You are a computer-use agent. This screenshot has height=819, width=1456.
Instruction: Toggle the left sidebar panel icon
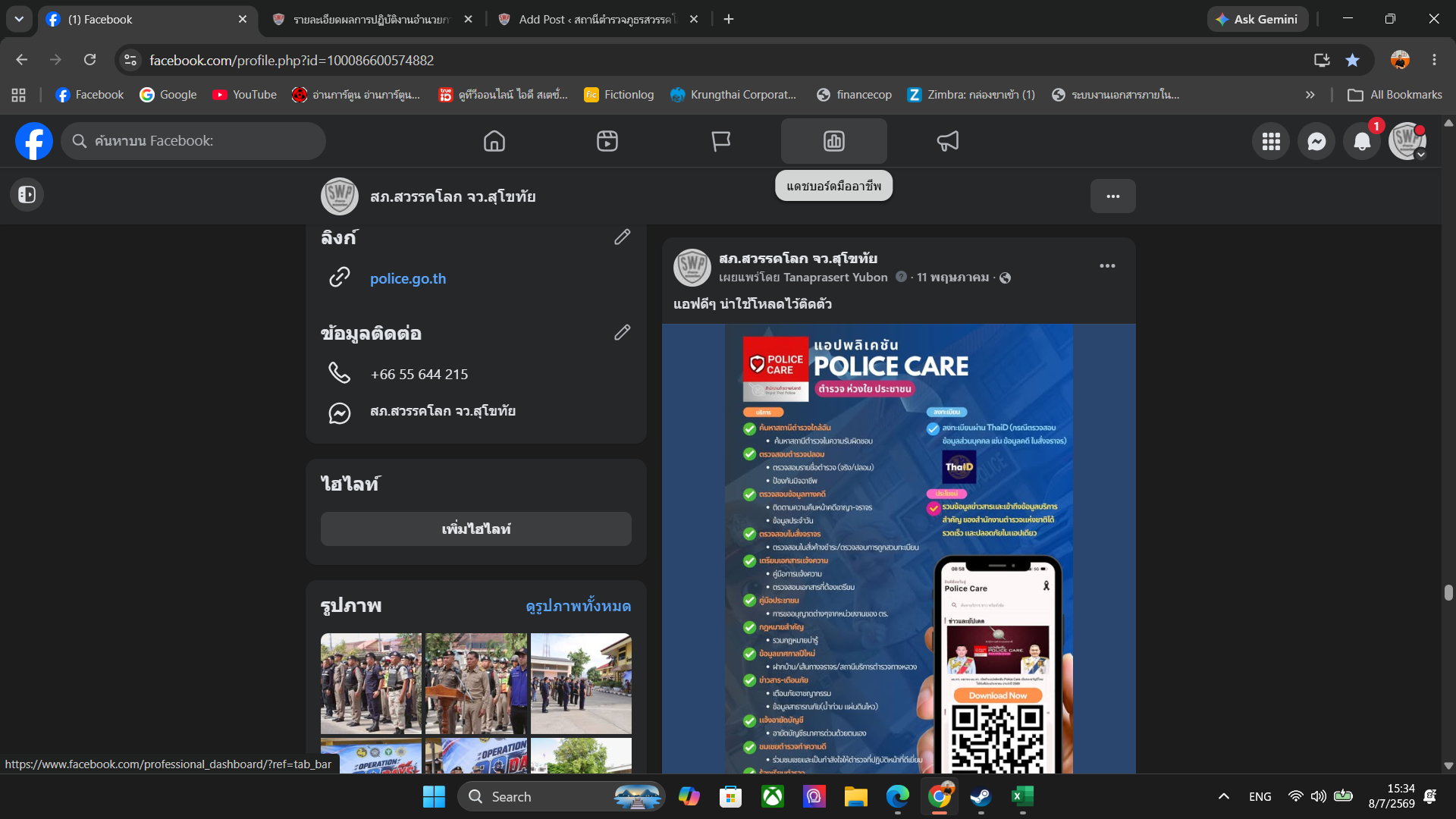click(x=27, y=195)
